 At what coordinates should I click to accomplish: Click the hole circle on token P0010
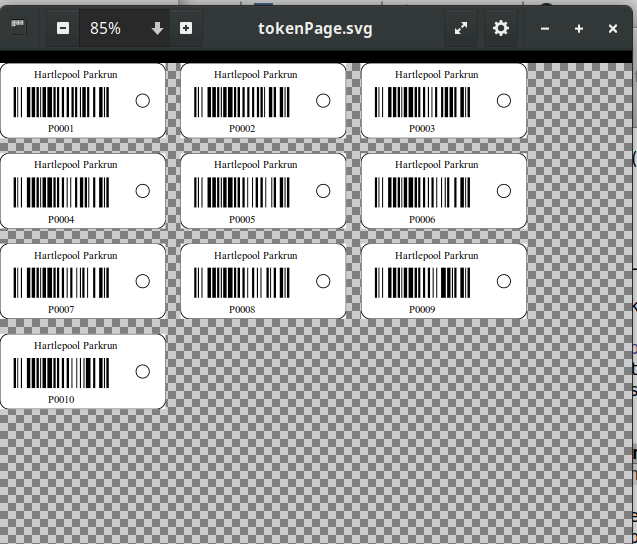143,371
